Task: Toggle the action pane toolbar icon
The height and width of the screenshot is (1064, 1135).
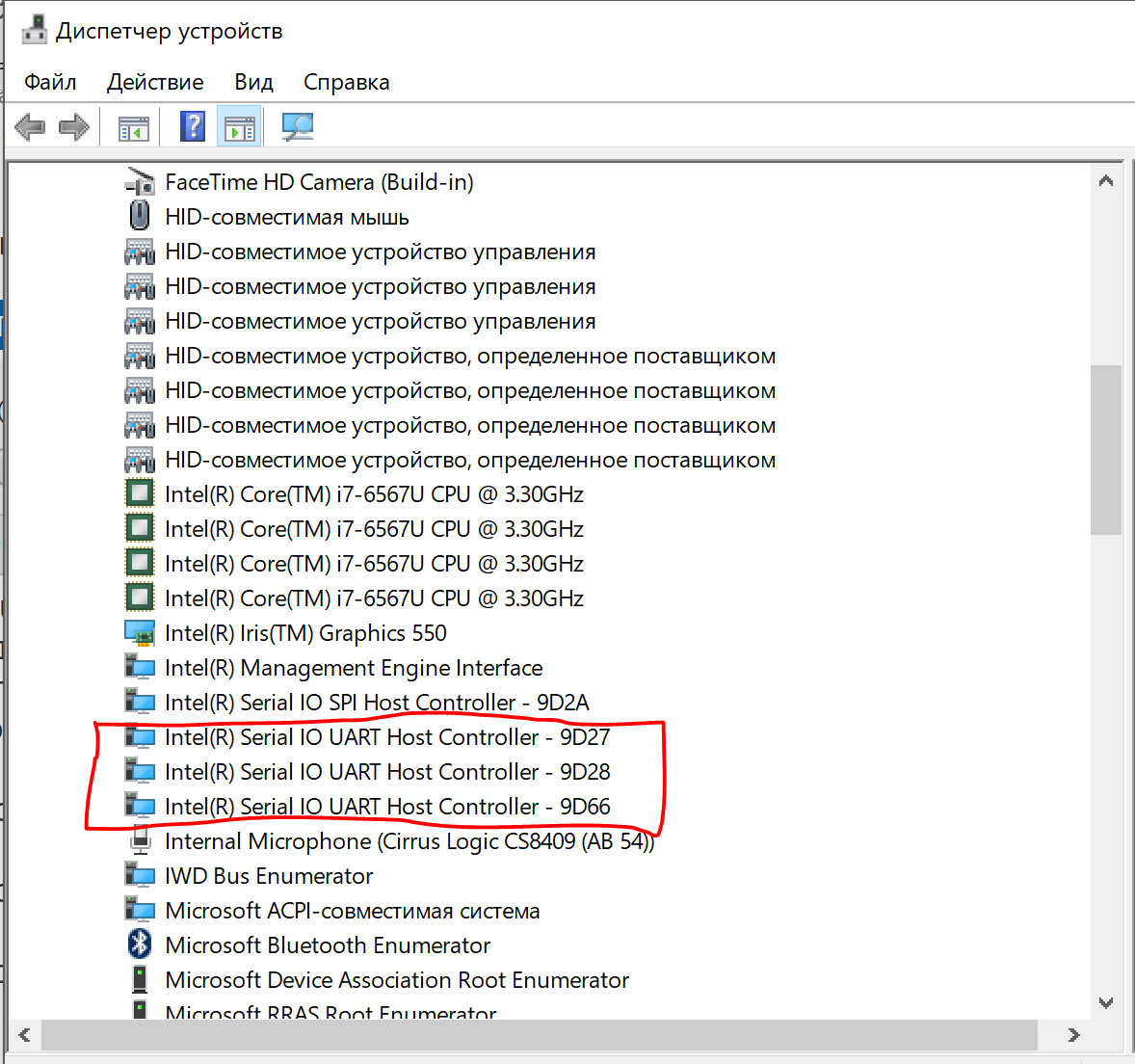Action: tap(240, 128)
